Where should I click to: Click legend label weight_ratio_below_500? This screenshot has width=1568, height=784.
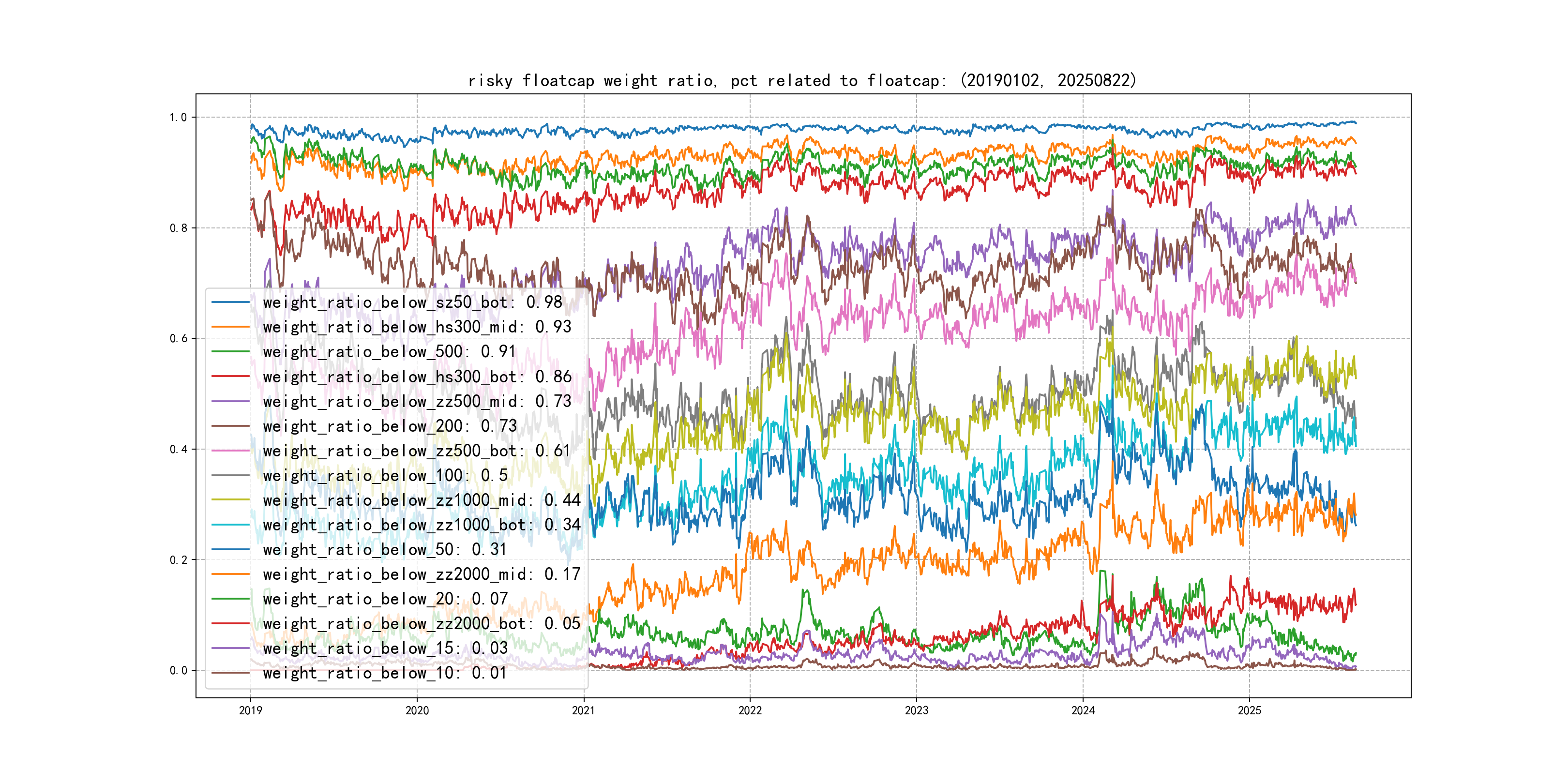tap(388, 352)
